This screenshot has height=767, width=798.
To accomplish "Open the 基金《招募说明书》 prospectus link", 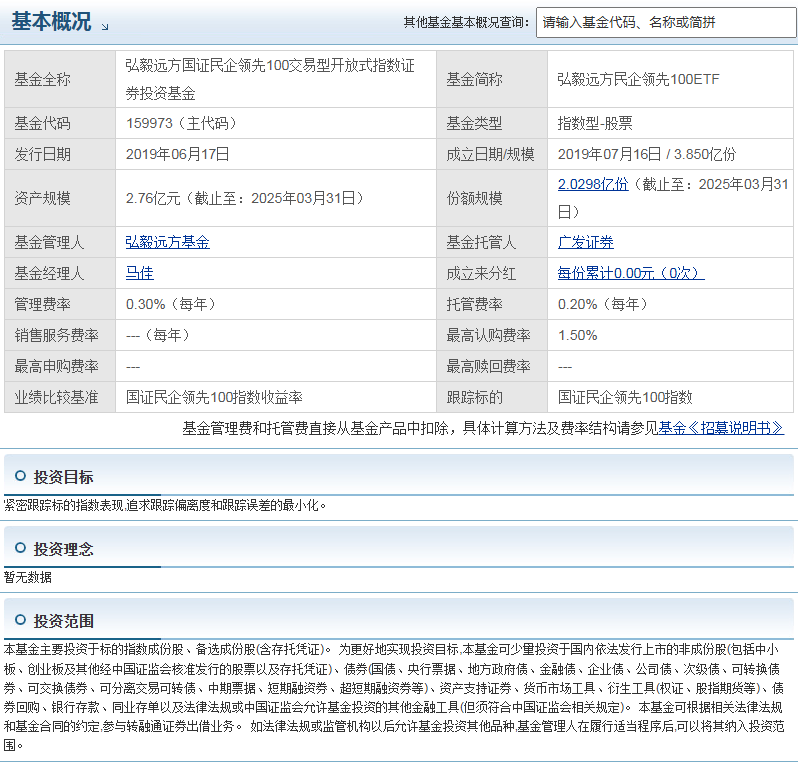I will tap(721, 429).
